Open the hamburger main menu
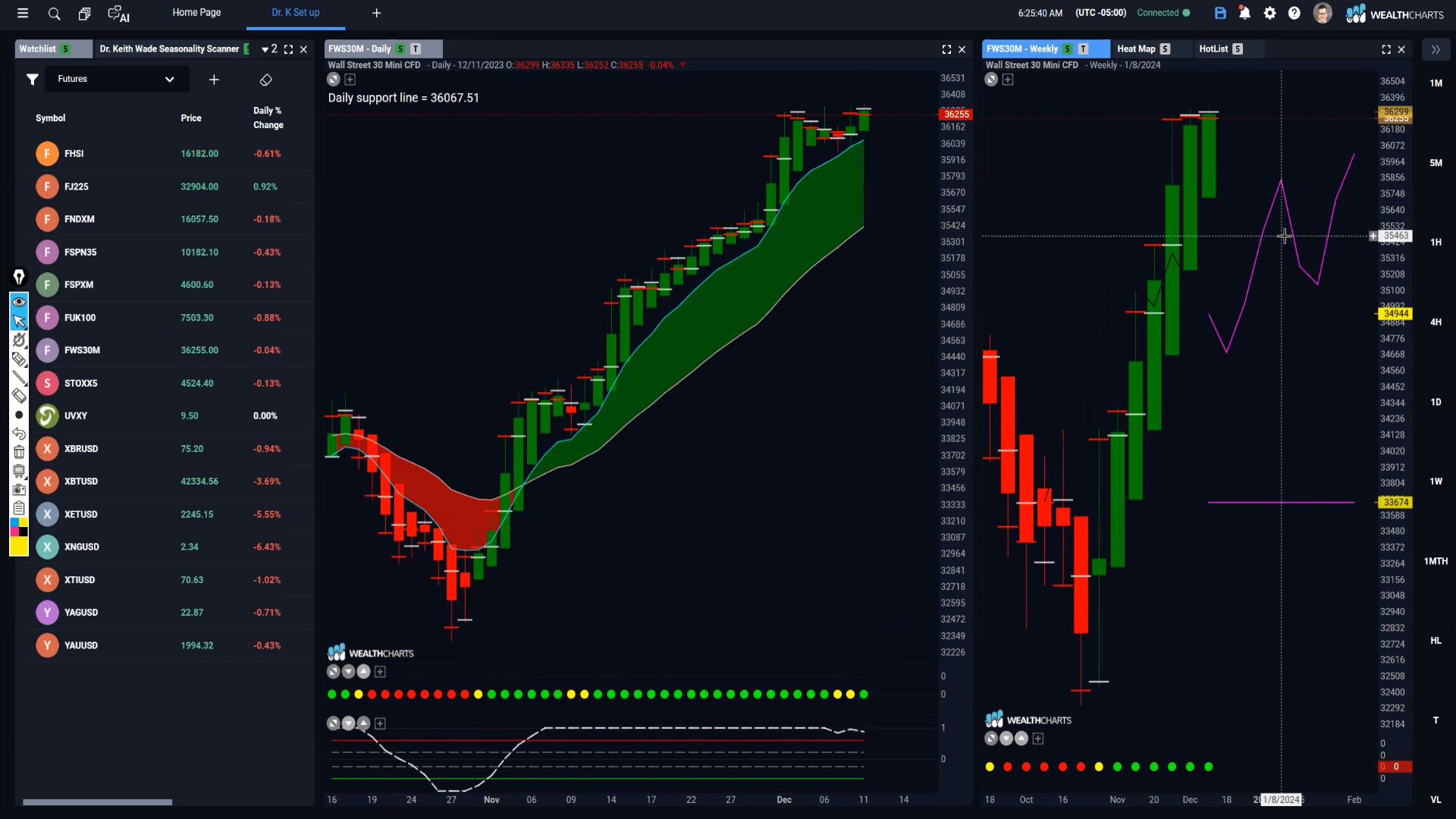Screen dimensions: 1456x819 (23, 13)
